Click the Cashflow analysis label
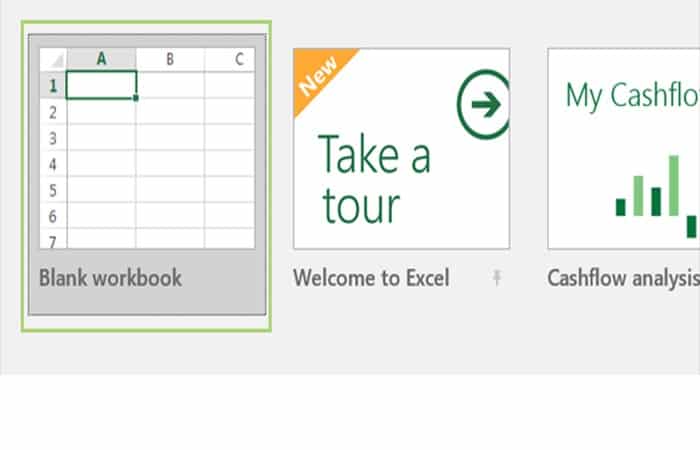The width and height of the screenshot is (700, 450). tap(623, 278)
